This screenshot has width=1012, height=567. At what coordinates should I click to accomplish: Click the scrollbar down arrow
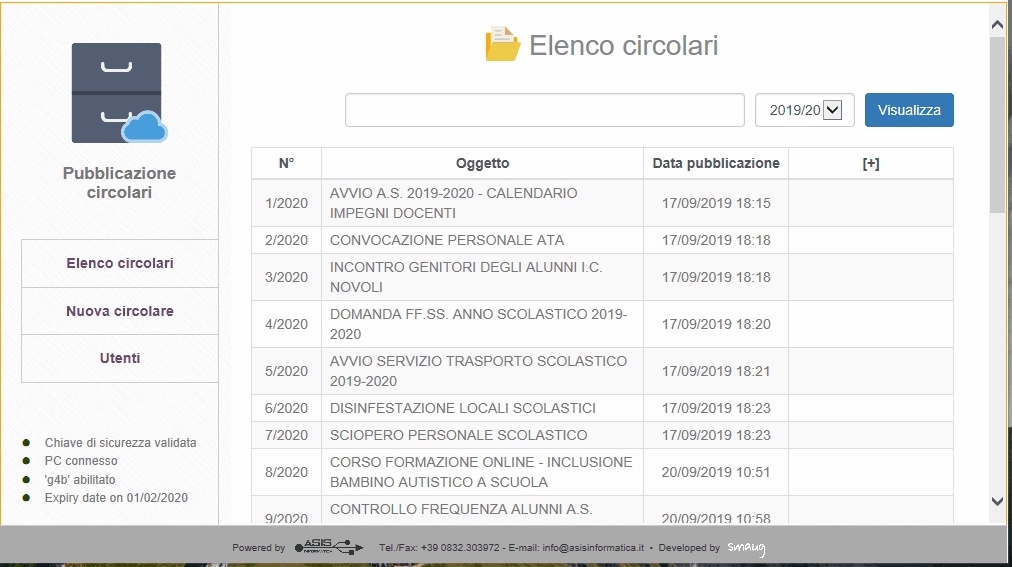998,501
